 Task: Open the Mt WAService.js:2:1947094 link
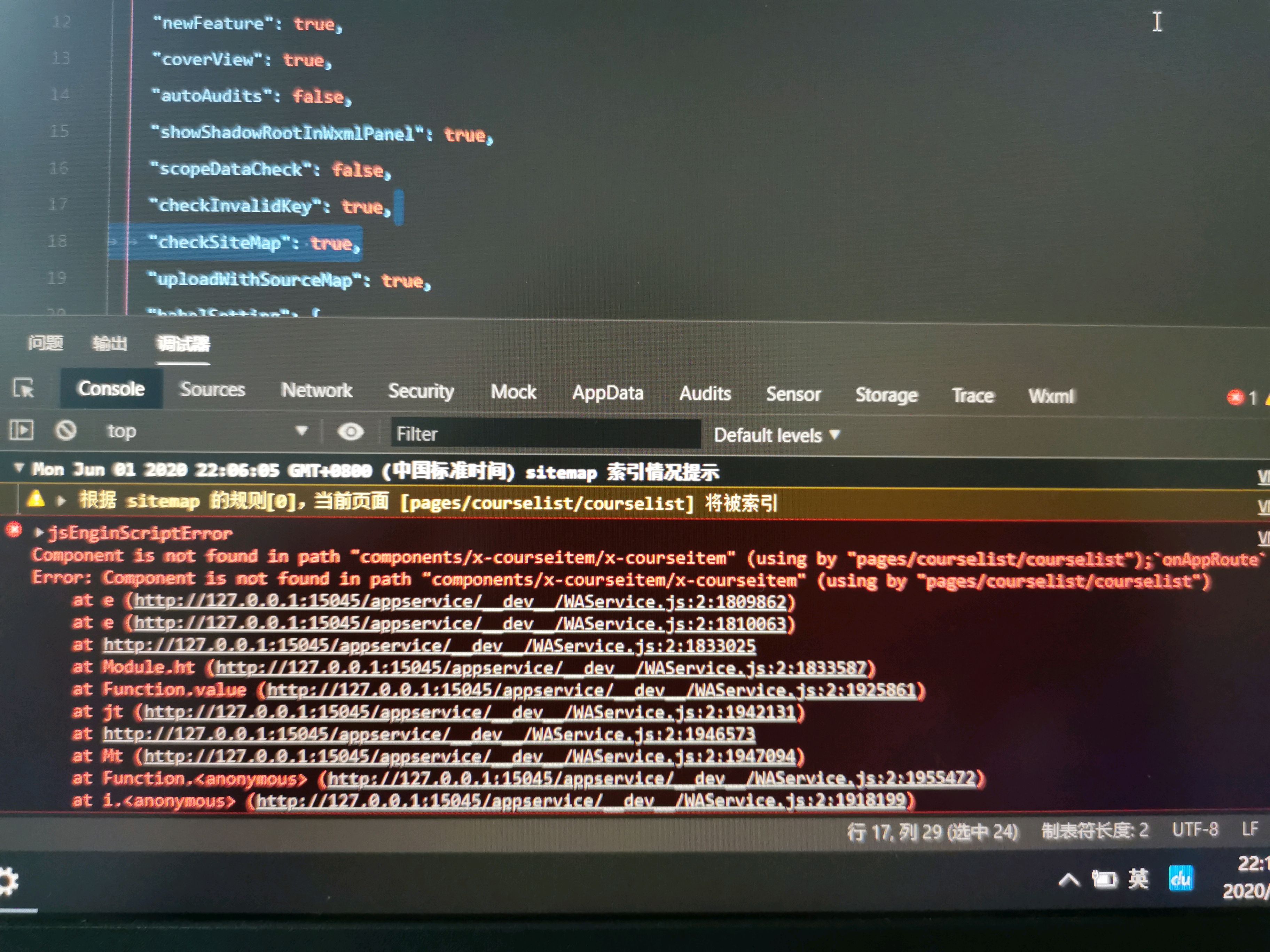click(470, 757)
